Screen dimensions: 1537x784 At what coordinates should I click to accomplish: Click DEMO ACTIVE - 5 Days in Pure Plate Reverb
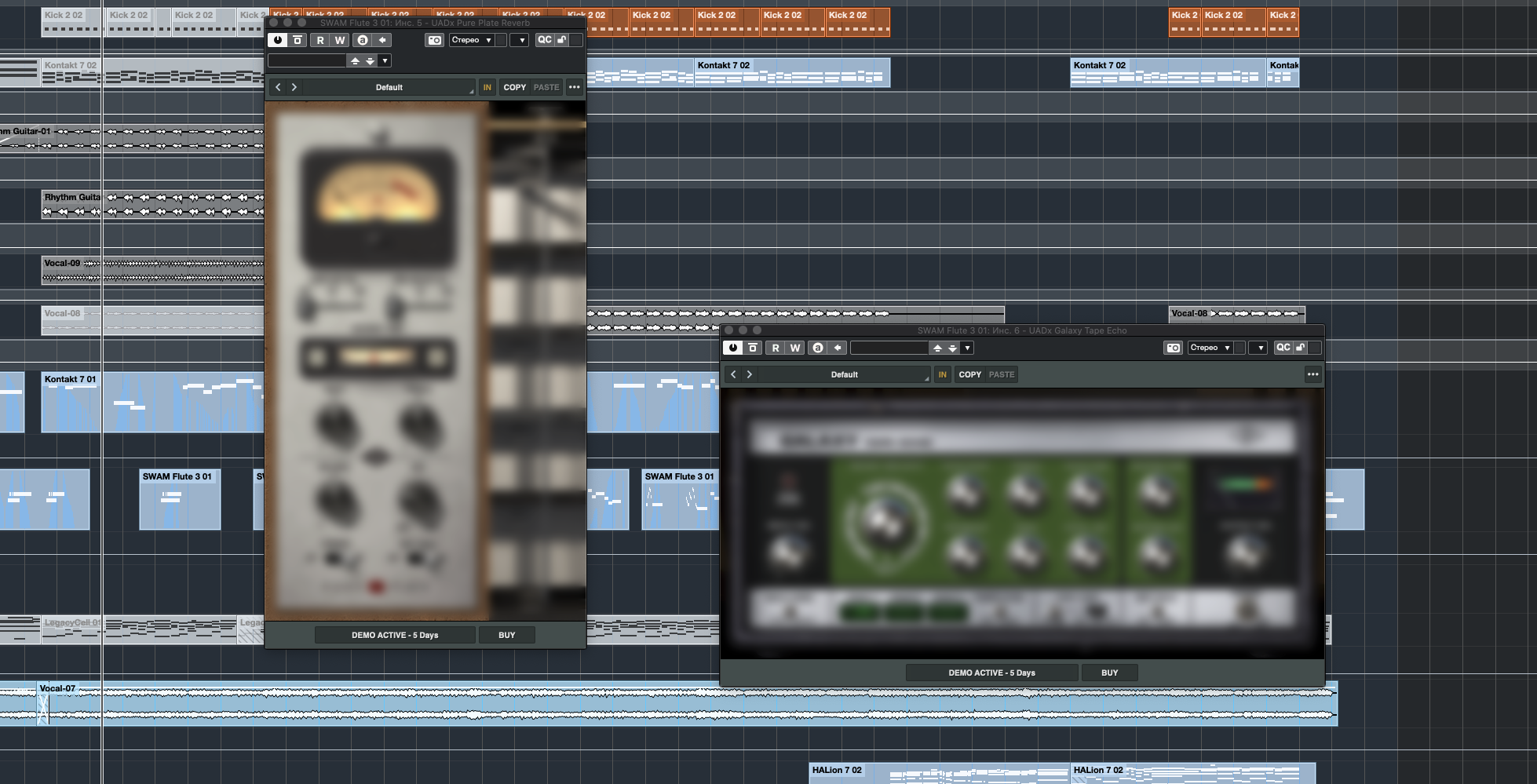(x=395, y=635)
